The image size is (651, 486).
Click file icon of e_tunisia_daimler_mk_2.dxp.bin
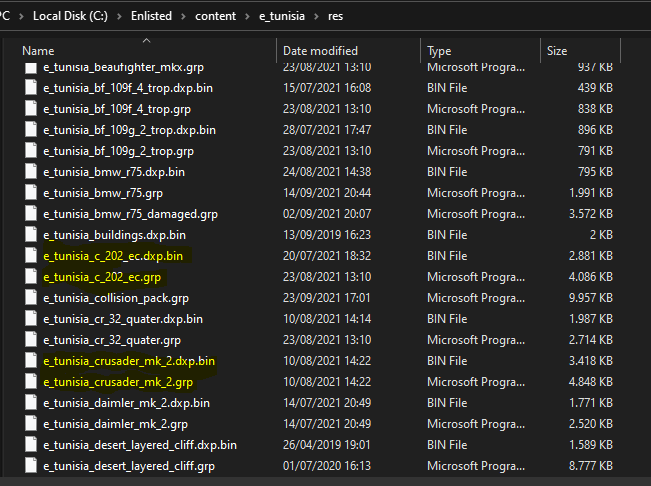[31, 403]
